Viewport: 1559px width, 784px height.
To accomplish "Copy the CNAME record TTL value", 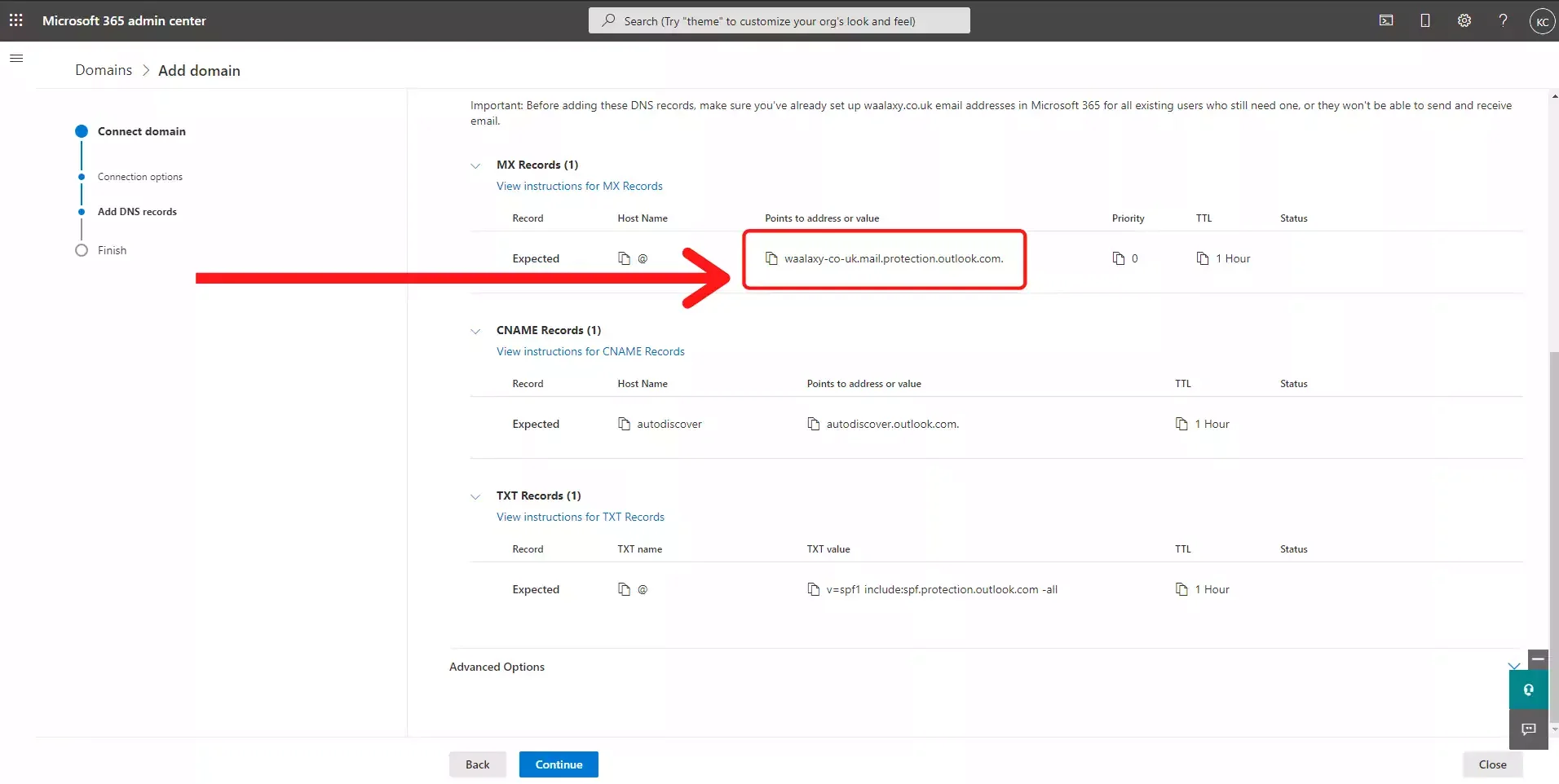I will tap(1181, 424).
